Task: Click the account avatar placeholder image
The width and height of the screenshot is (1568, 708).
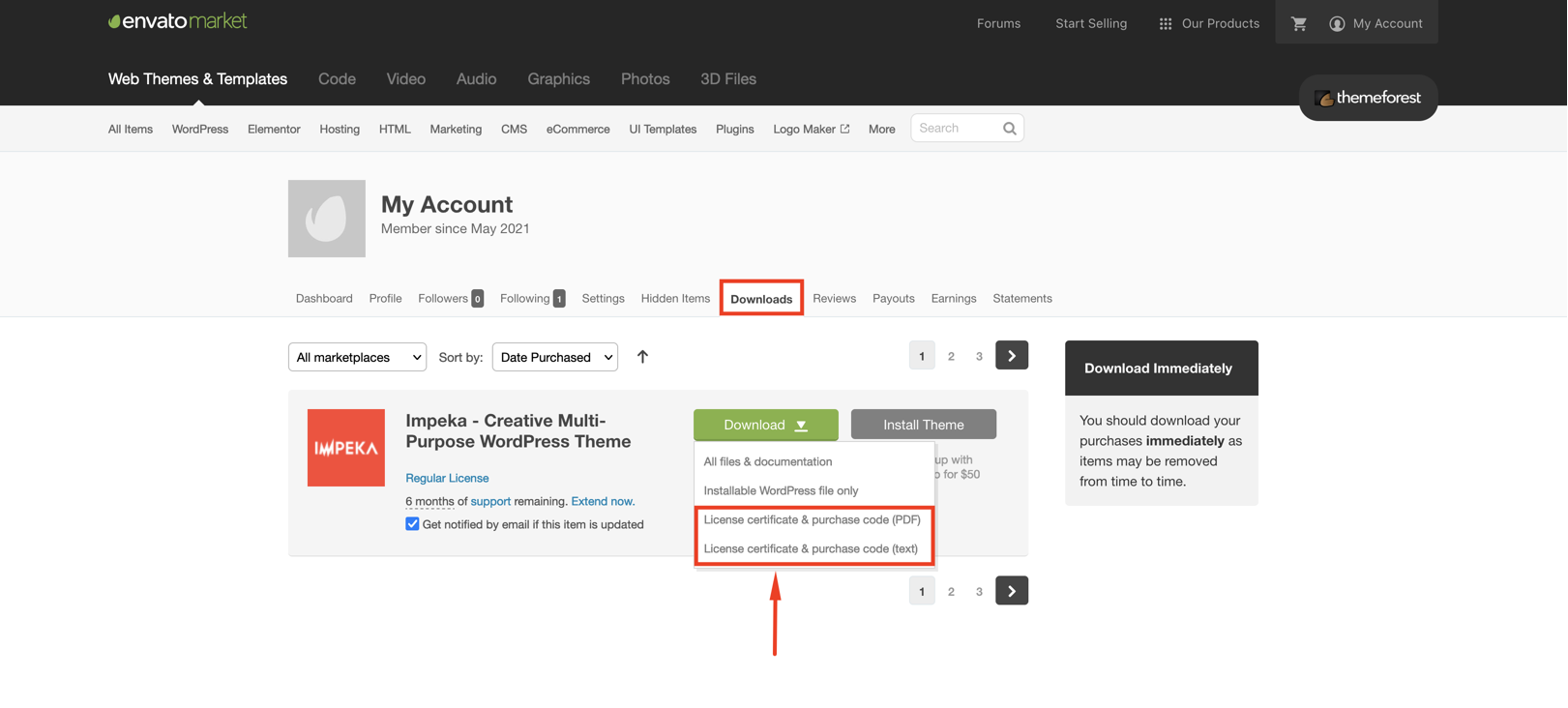Action: [x=326, y=219]
